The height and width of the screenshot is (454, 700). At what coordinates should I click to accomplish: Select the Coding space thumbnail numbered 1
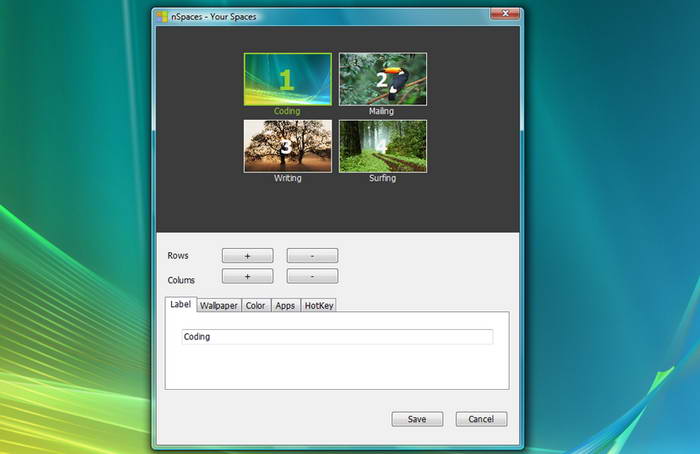coord(288,79)
